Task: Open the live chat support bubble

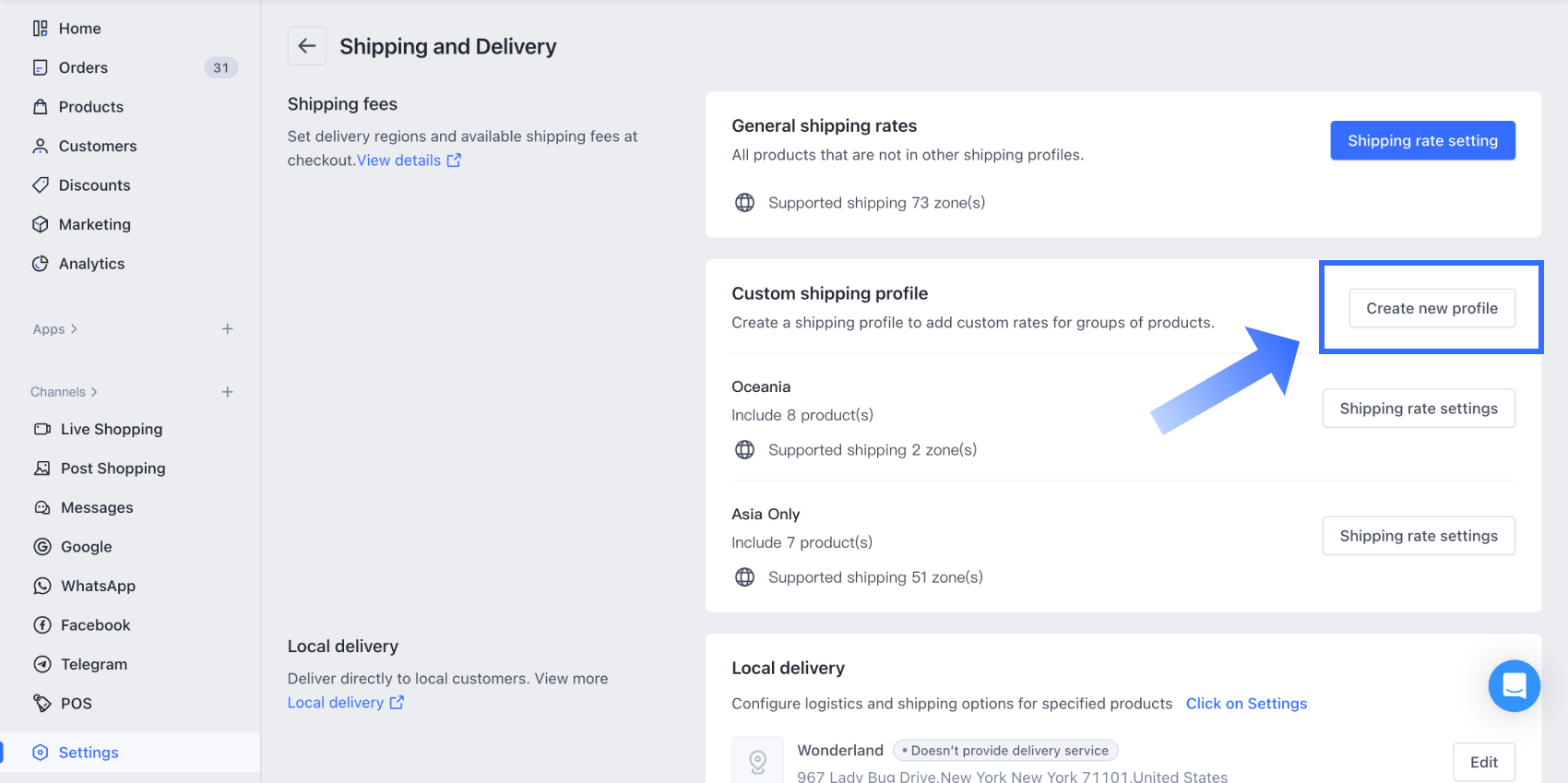Action: click(x=1514, y=685)
